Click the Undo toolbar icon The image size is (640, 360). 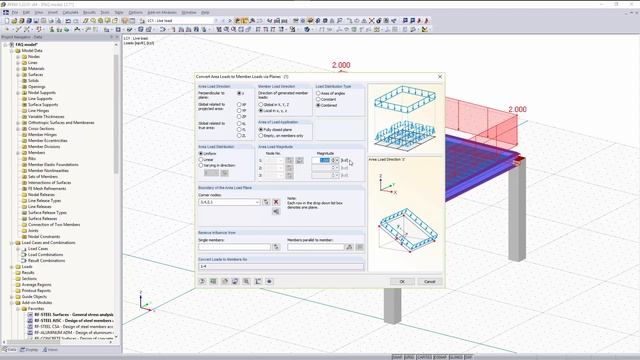pyautogui.click(x=68, y=20)
